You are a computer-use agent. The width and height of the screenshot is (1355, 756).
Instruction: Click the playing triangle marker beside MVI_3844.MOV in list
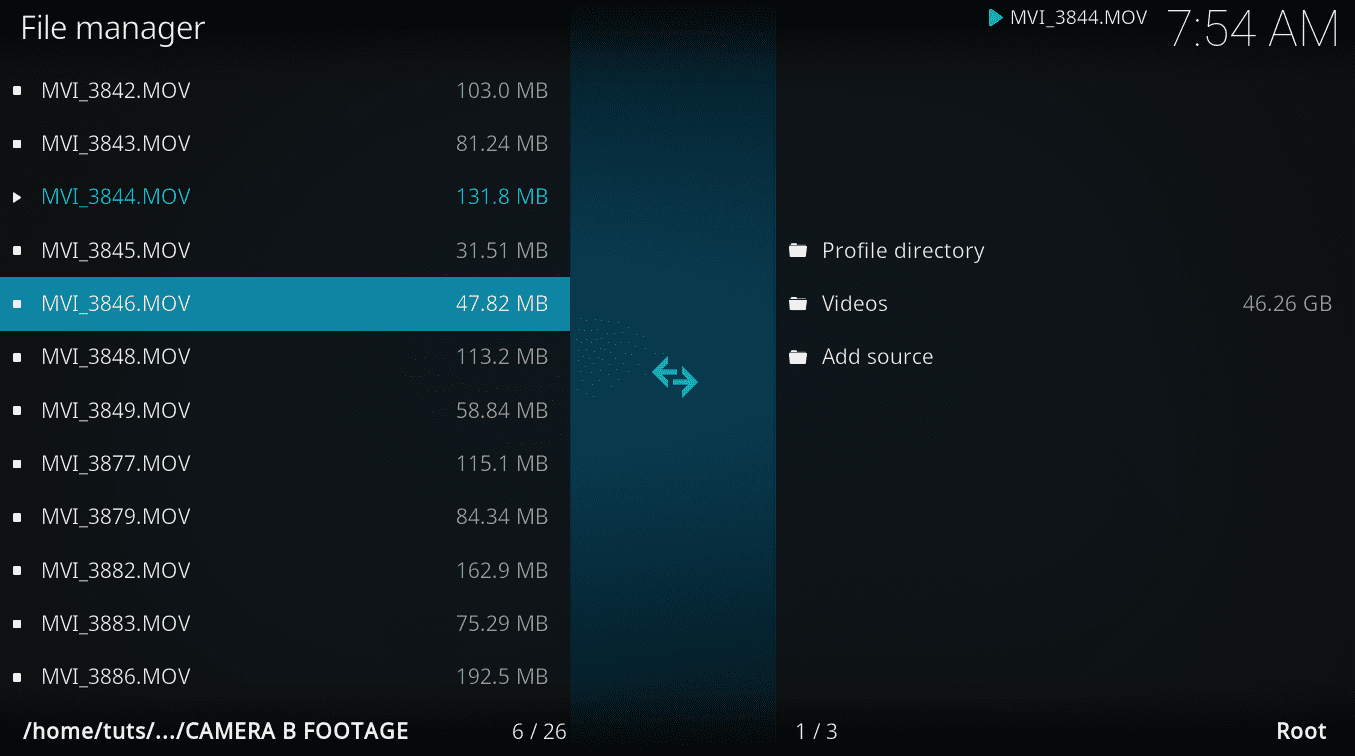(x=17, y=196)
